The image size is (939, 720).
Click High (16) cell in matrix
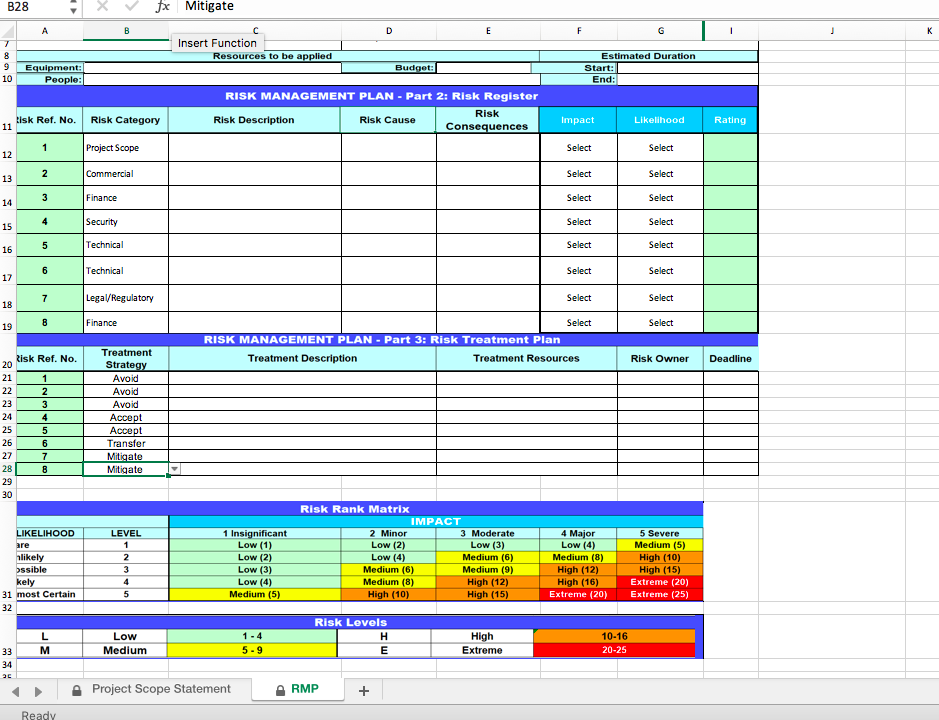(x=578, y=582)
